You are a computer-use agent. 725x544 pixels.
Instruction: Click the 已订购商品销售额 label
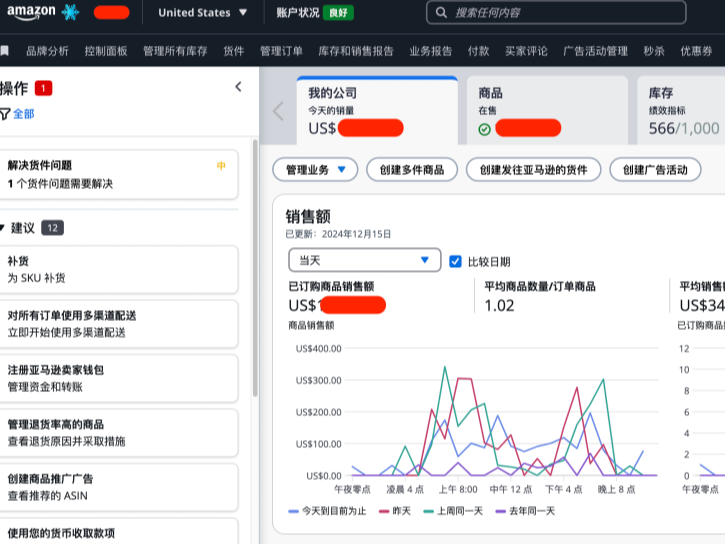click(x=331, y=287)
